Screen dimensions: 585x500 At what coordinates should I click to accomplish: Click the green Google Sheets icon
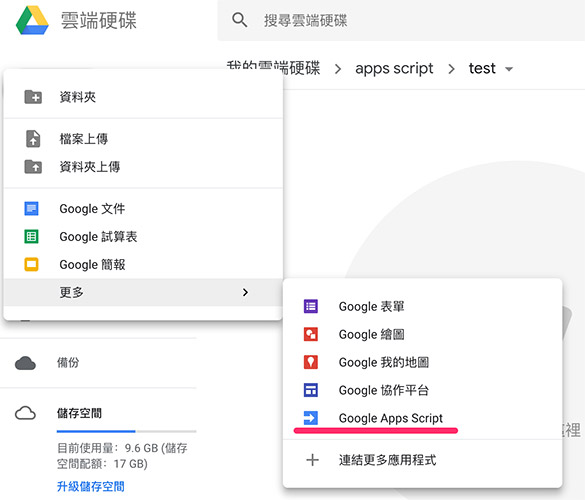(31, 237)
